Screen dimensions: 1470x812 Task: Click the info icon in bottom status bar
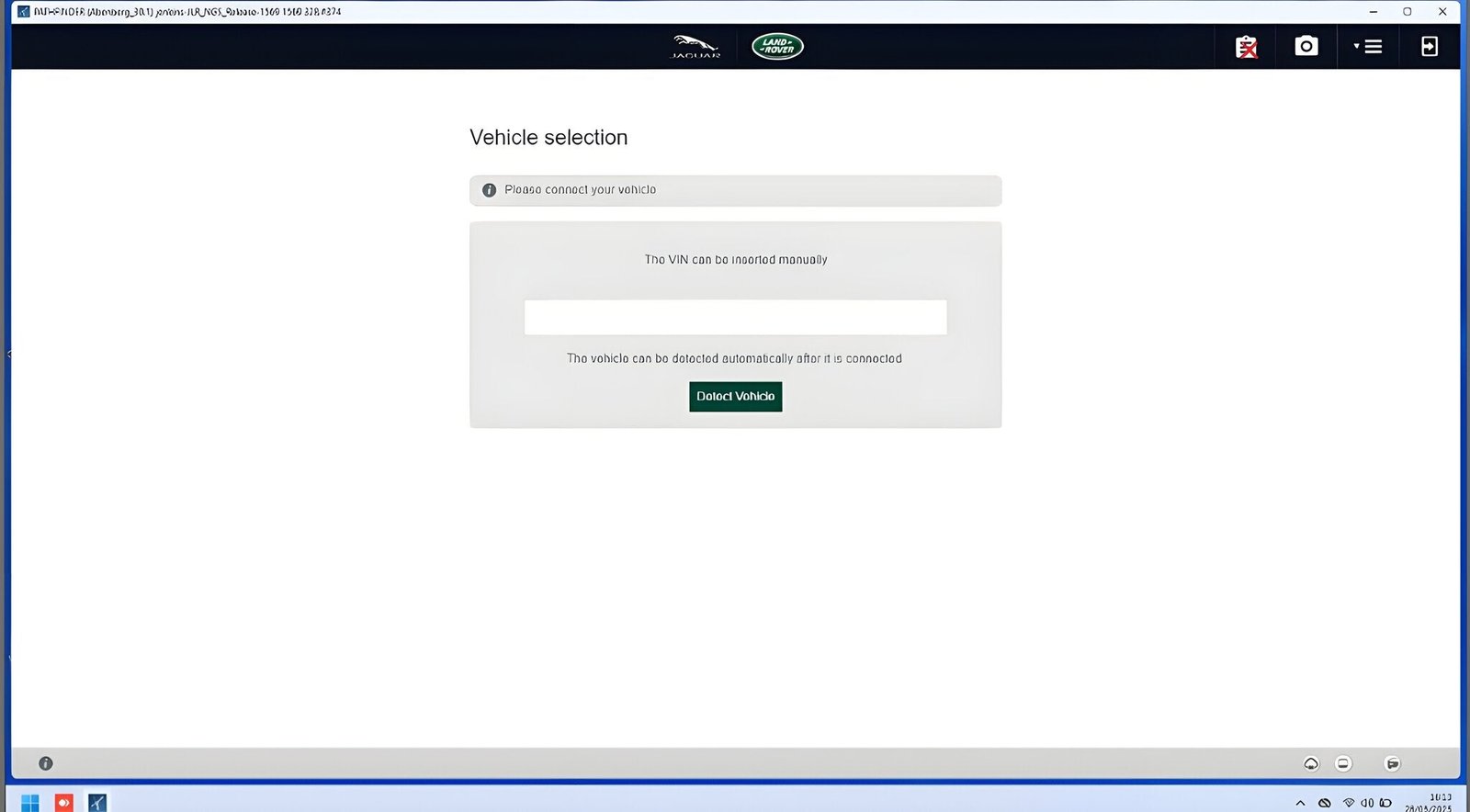coord(46,763)
